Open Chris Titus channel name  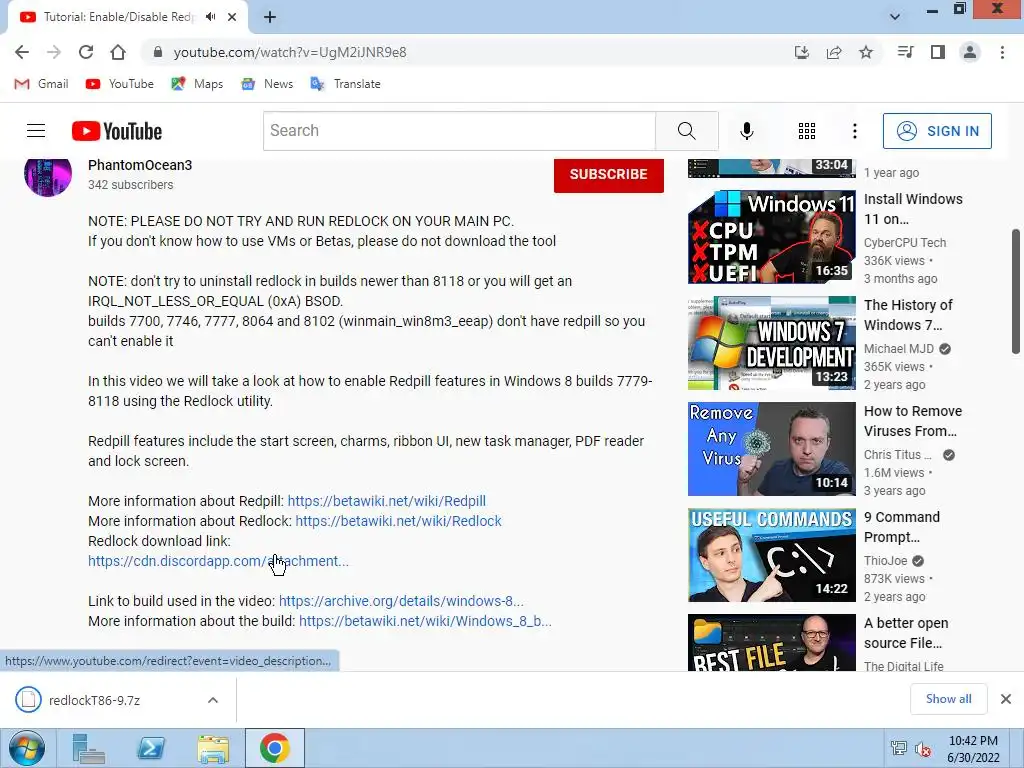coord(897,455)
